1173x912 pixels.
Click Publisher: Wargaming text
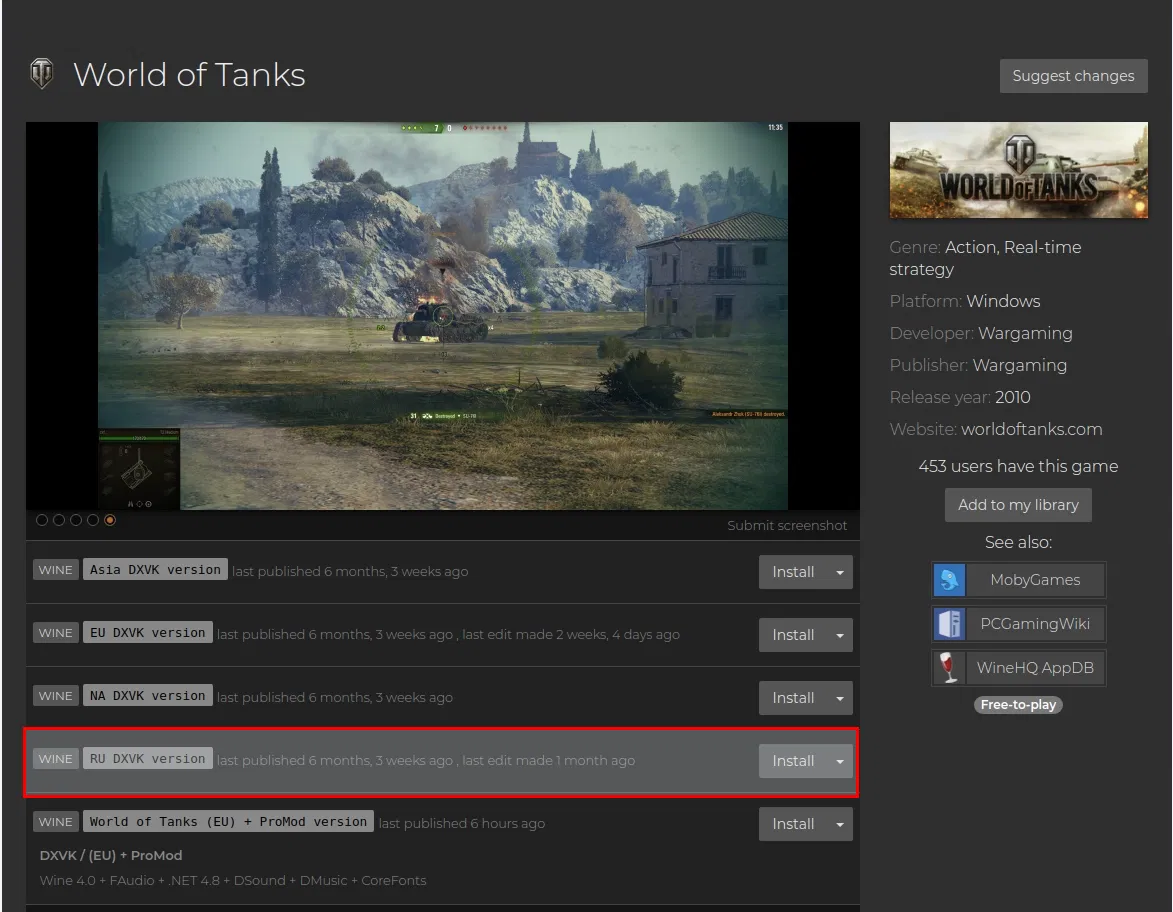tap(978, 365)
